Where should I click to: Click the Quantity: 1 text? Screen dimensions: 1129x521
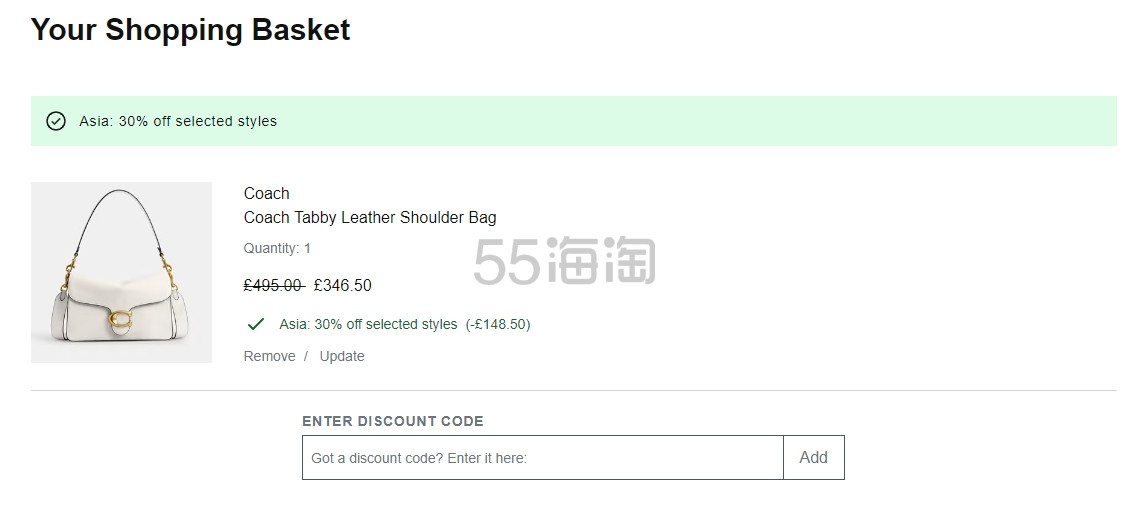point(277,248)
